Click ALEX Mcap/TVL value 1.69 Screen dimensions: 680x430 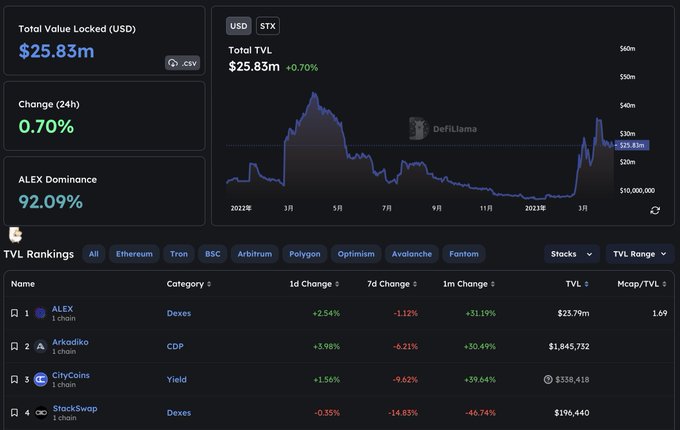click(660, 313)
